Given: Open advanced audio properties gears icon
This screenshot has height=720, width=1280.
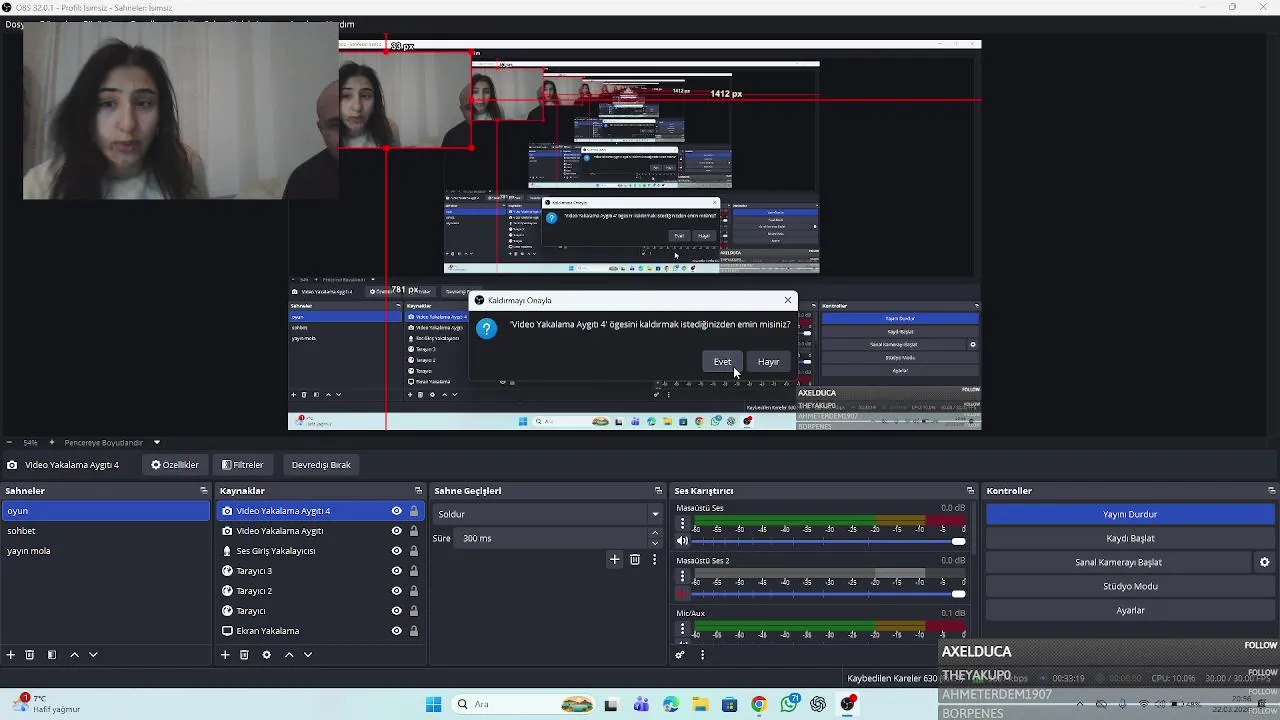Looking at the screenshot, I should pos(680,655).
